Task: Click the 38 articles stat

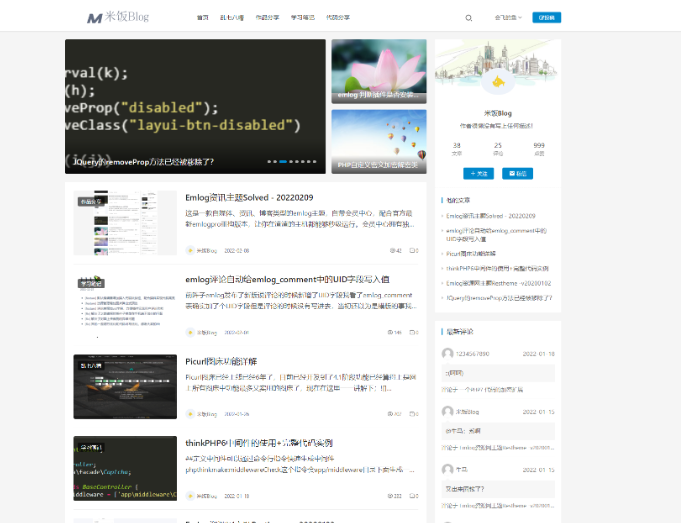Action: [x=456, y=149]
